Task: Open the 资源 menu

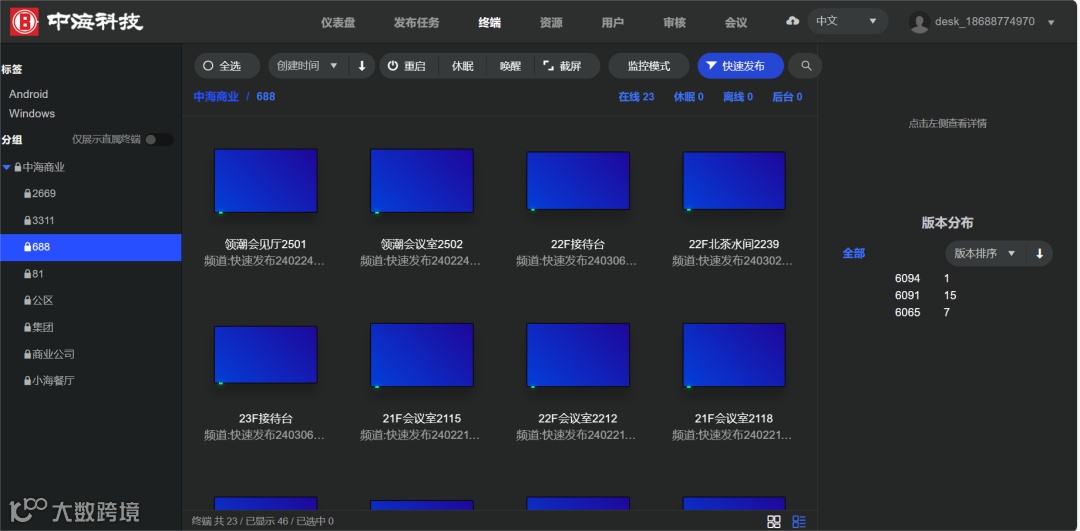Action: click(x=551, y=23)
